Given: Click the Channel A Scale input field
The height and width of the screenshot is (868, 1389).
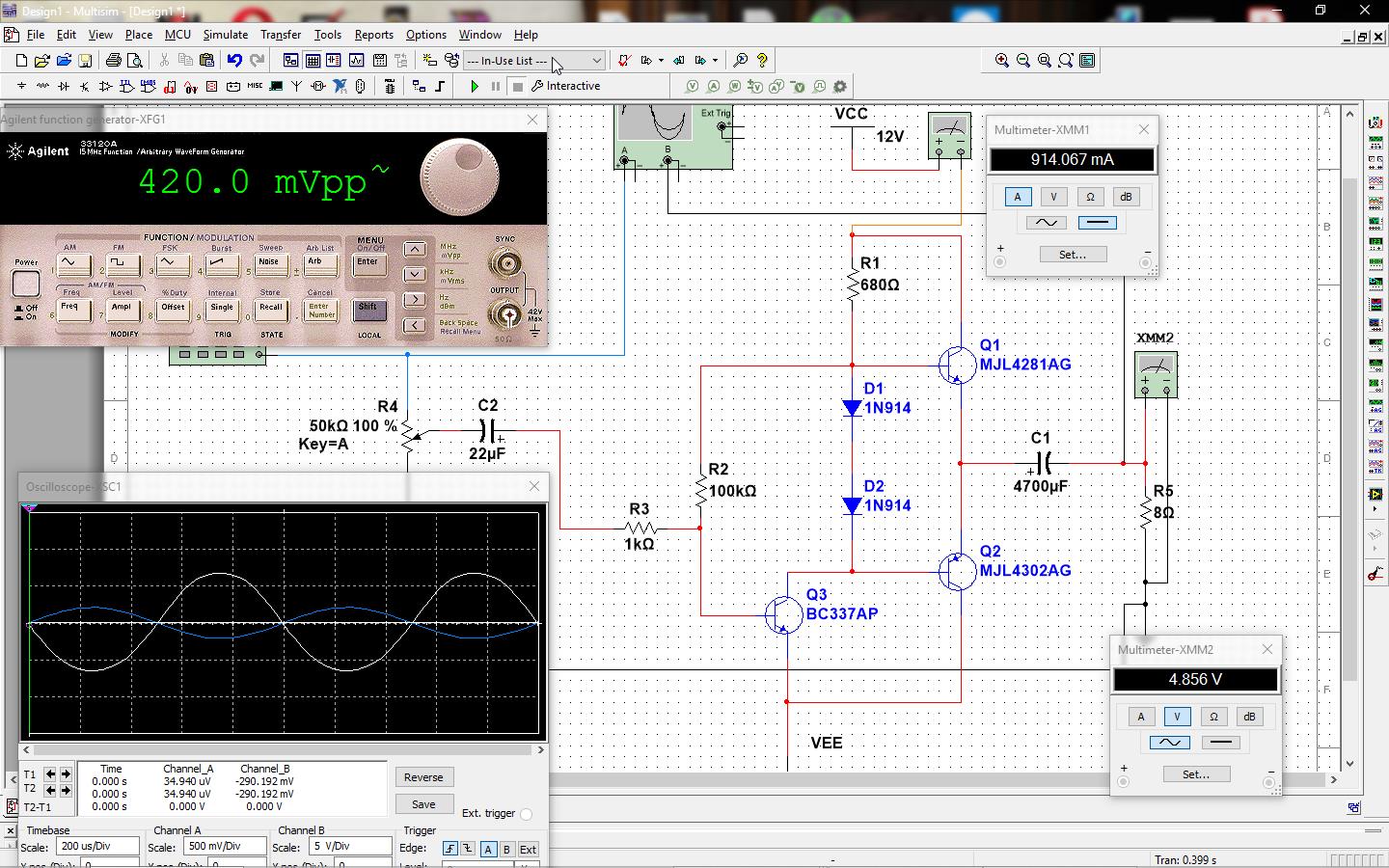Looking at the screenshot, I should coord(225,847).
